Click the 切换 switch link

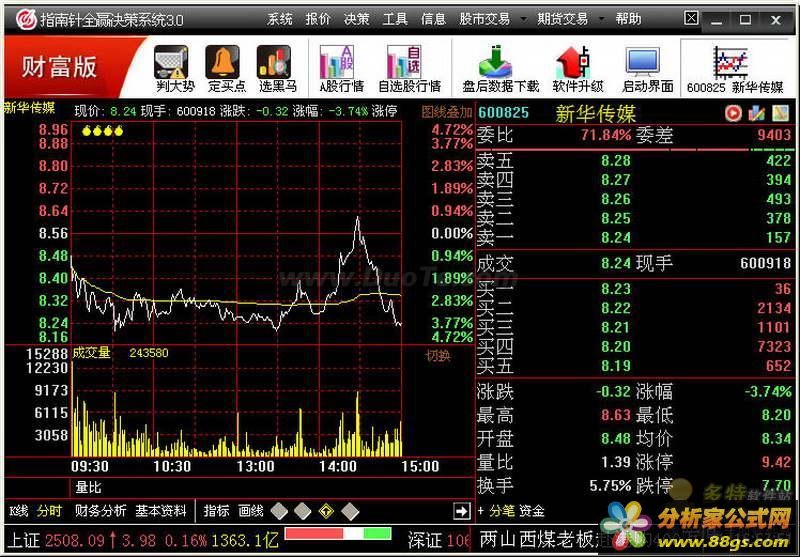coord(438,356)
